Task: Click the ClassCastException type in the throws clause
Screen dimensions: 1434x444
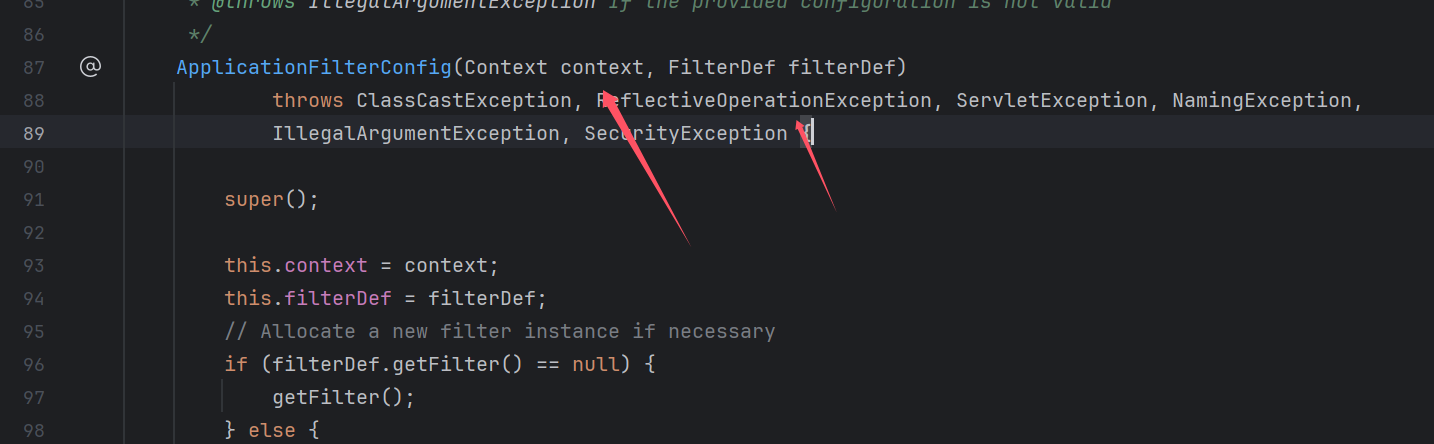Action: click(x=463, y=100)
